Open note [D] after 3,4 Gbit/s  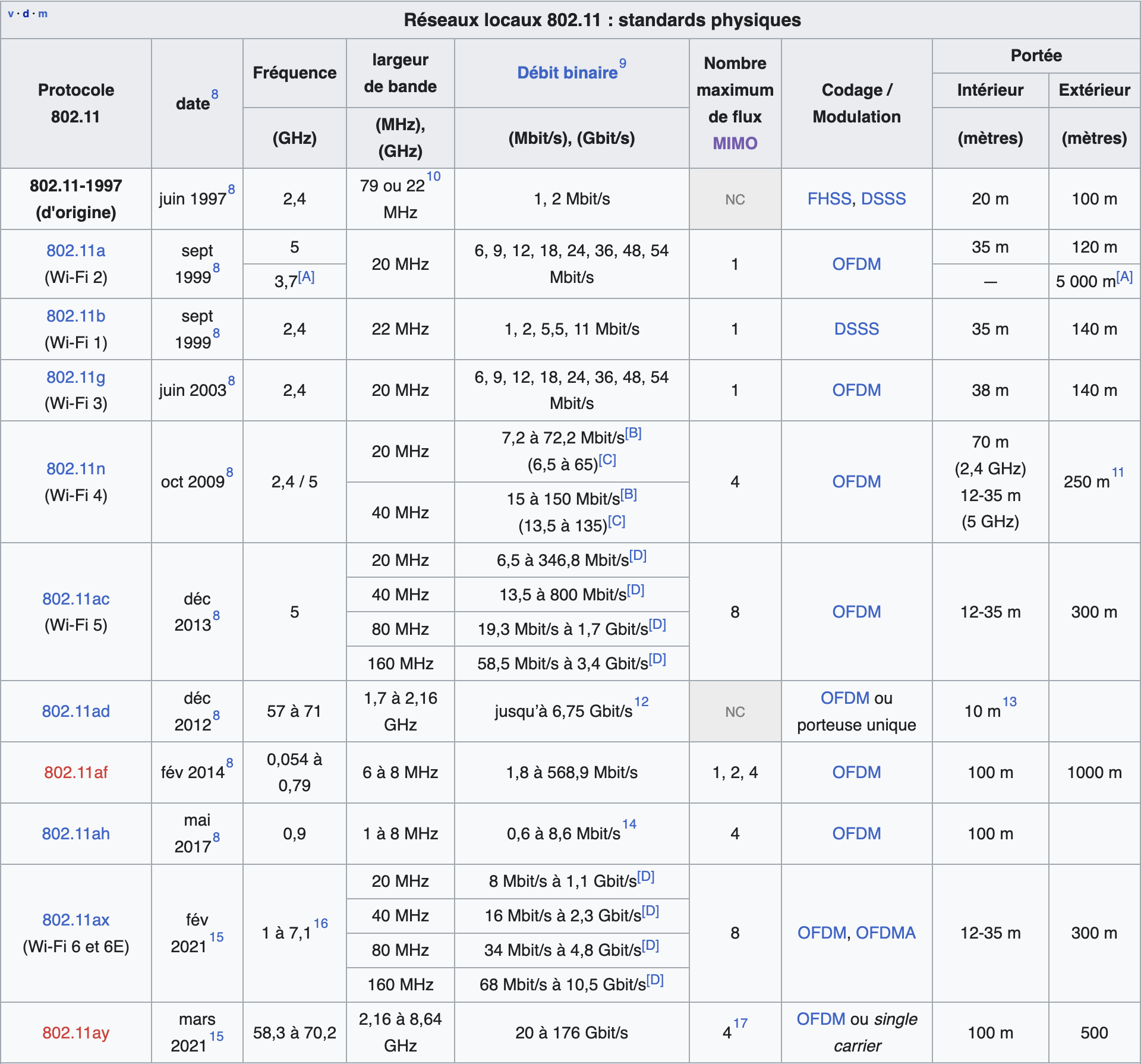[658, 659]
